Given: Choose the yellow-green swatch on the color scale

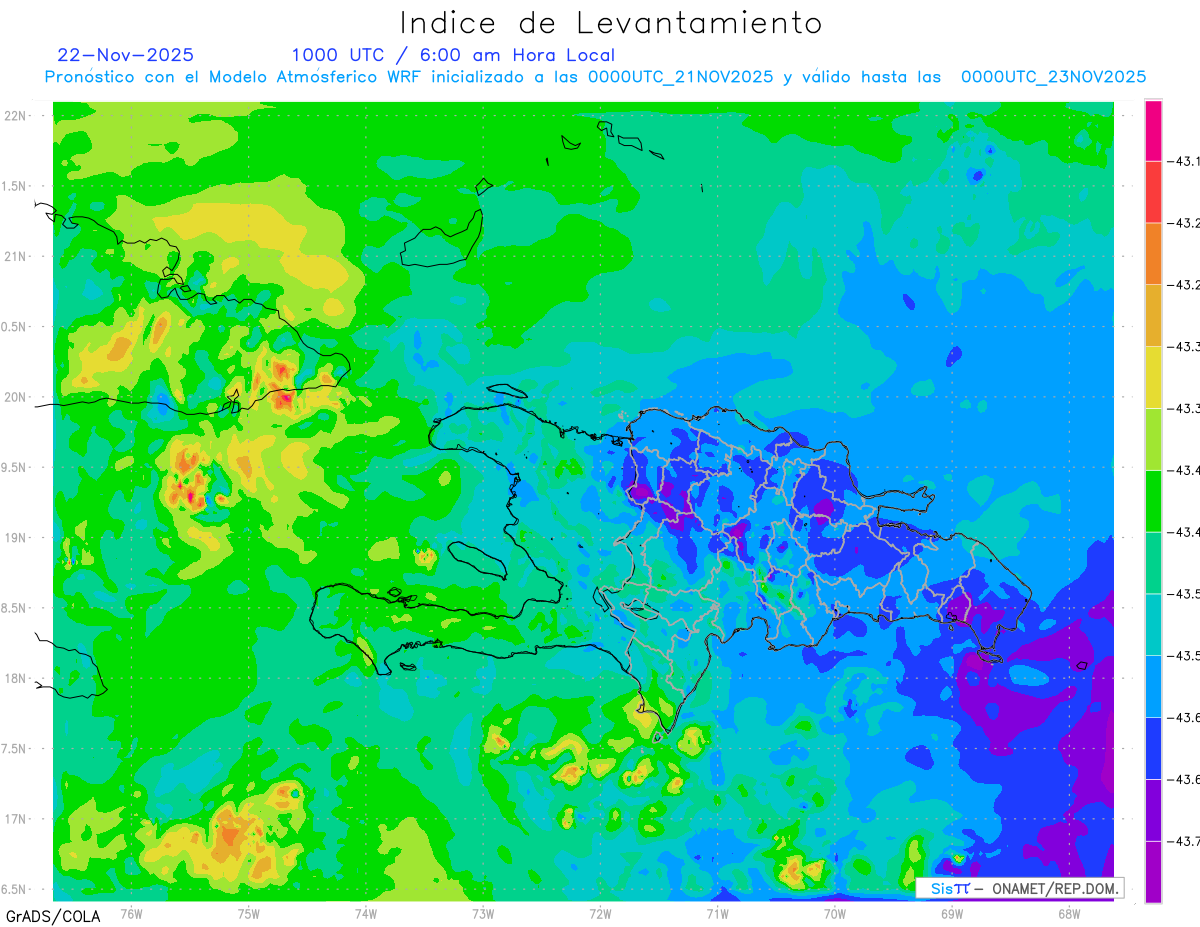Looking at the screenshot, I should click(1153, 440).
